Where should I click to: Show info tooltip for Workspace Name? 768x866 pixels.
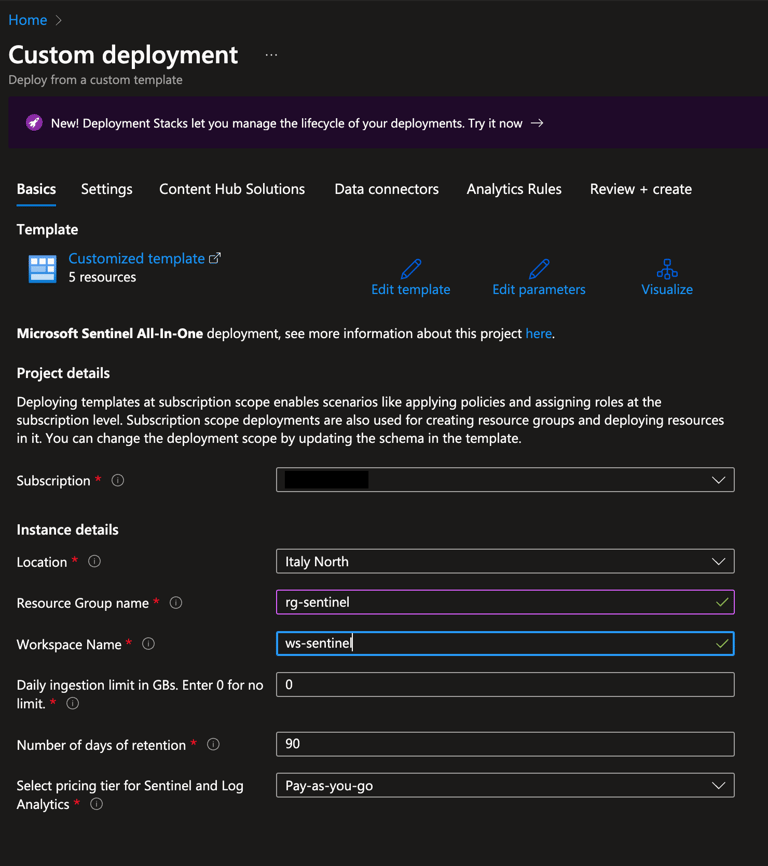(148, 644)
